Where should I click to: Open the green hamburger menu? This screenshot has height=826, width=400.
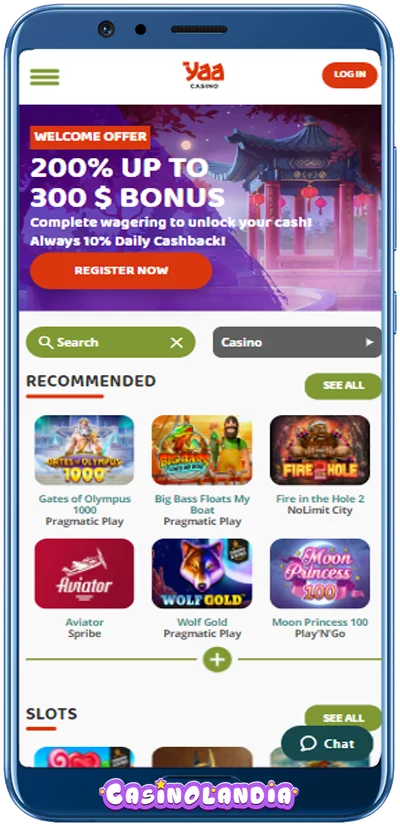44,77
